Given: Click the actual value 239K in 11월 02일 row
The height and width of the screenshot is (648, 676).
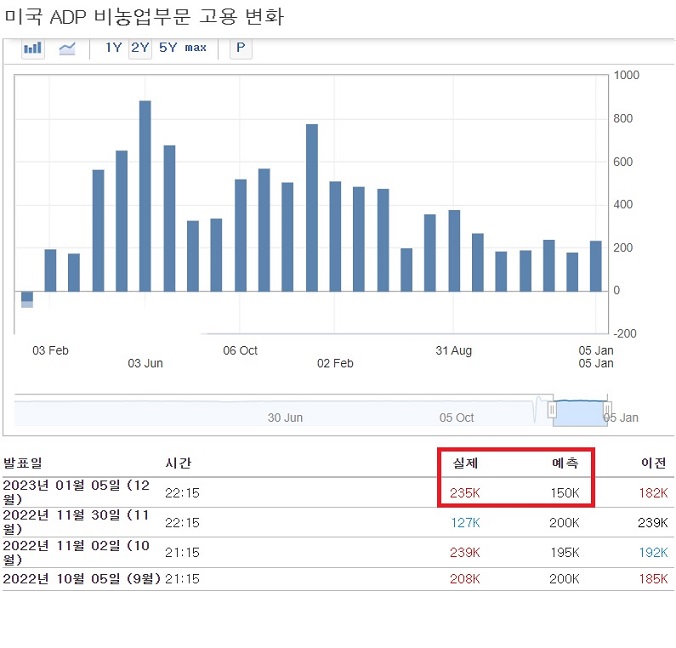Looking at the screenshot, I should point(465,553).
